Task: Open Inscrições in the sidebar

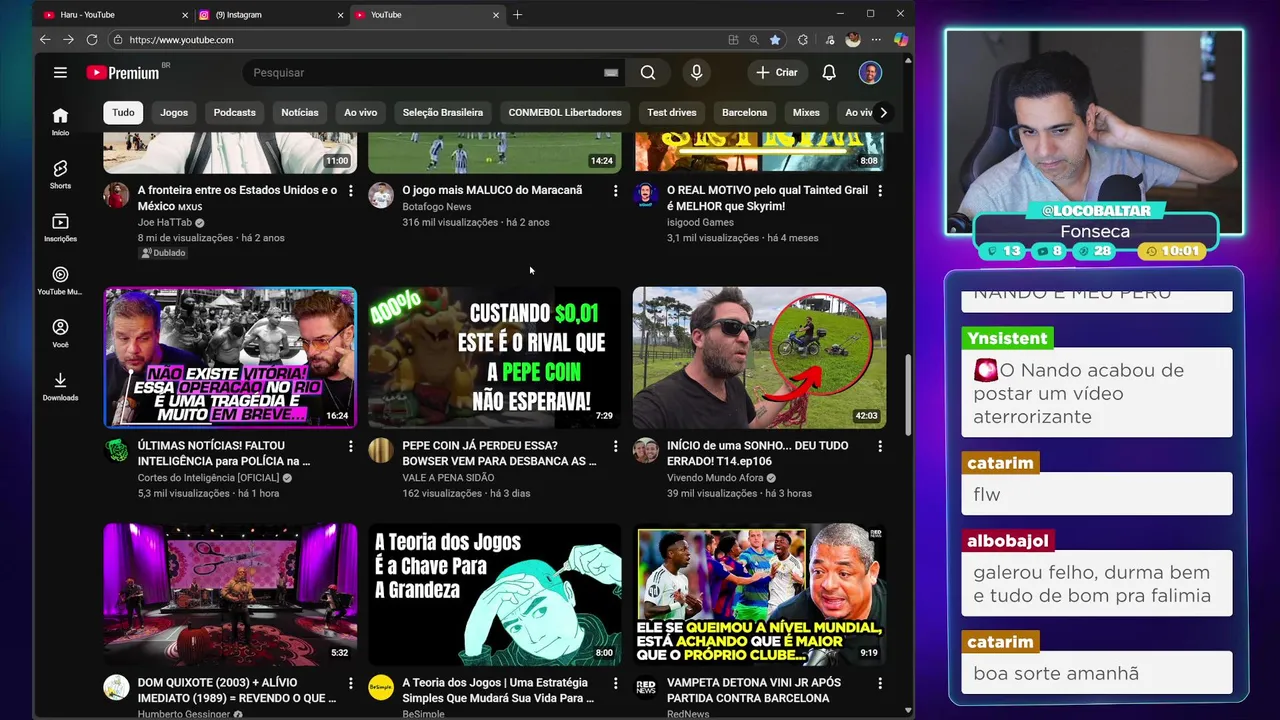Action: click(x=60, y=227)
